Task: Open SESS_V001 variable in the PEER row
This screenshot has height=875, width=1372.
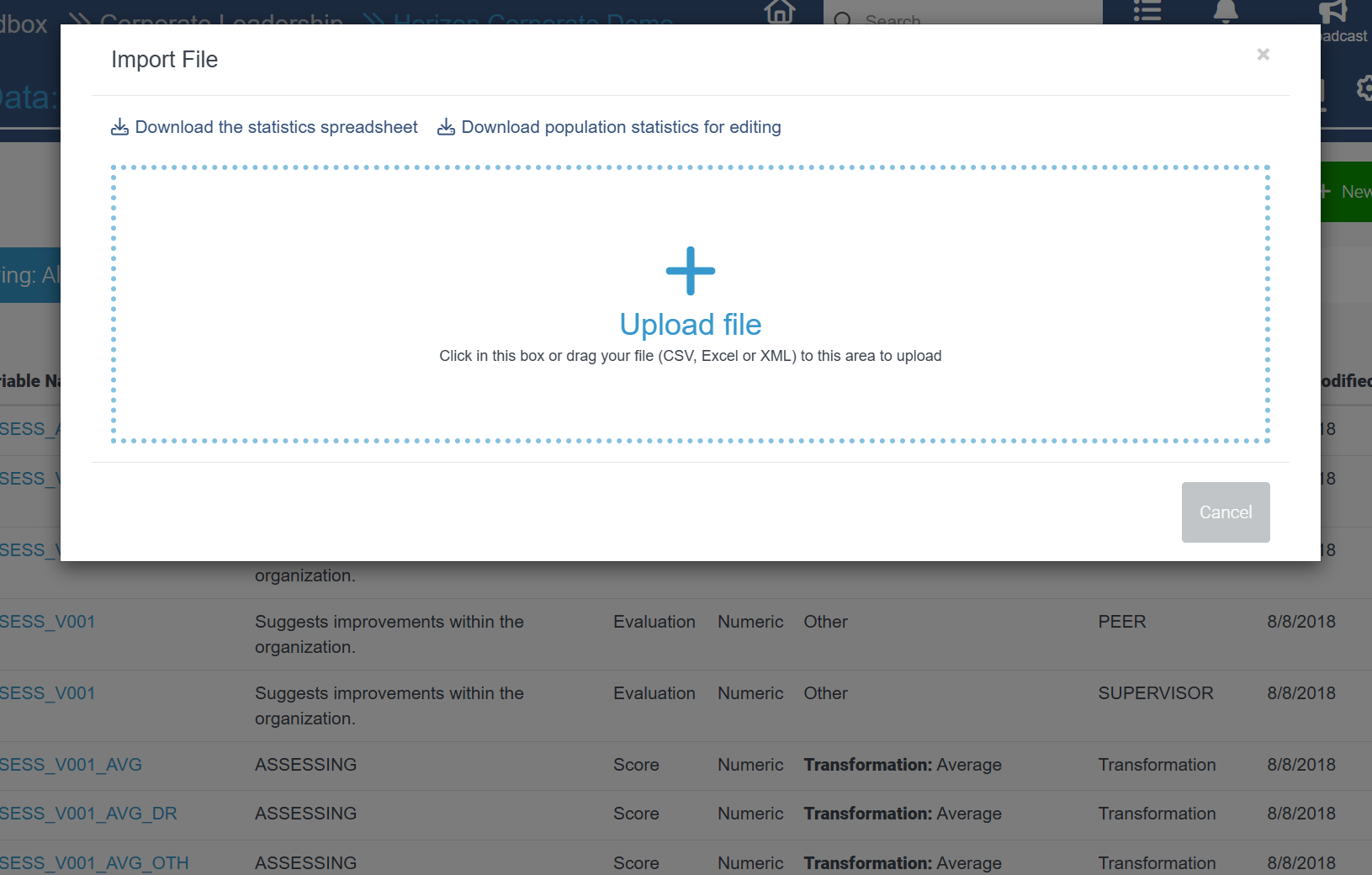Action: click(x=48, y=622)
